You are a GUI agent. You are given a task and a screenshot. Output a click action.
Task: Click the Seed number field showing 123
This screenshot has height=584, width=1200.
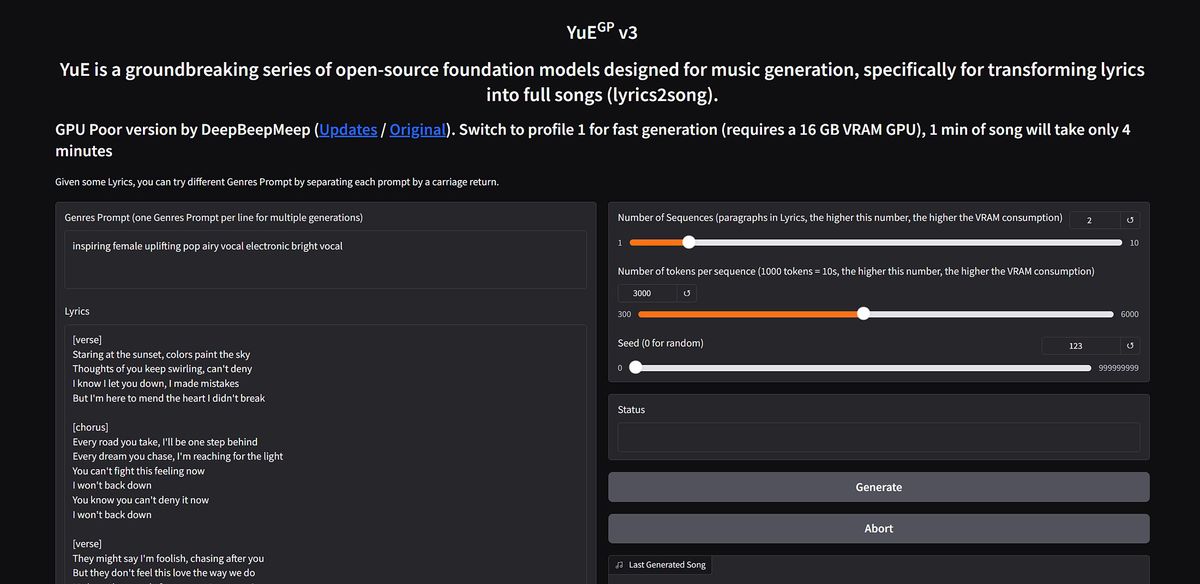pyautogui.click(x=1080, y=346)
